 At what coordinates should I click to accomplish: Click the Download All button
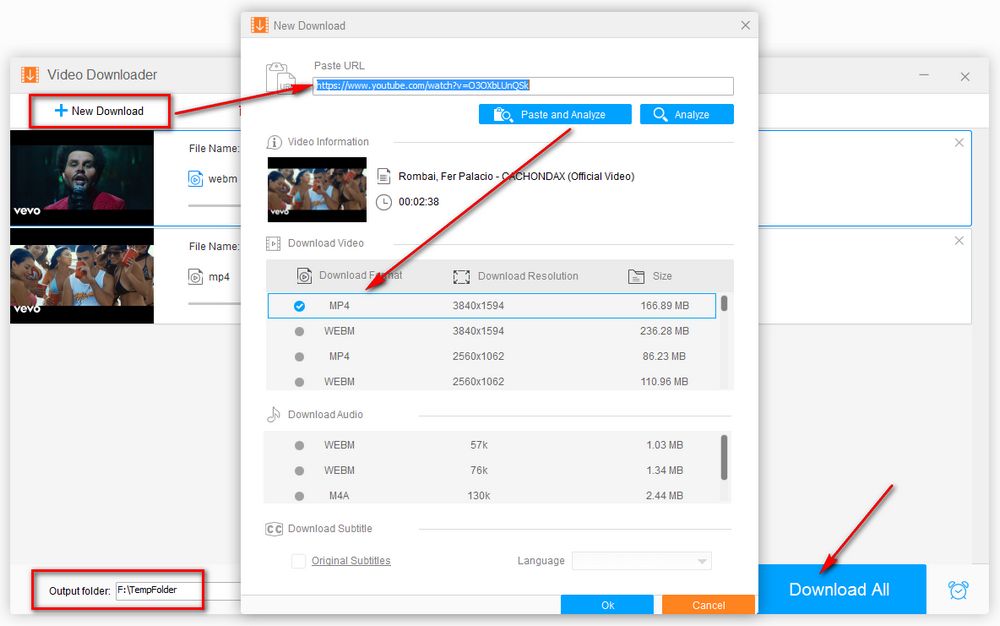coord(841,589)
